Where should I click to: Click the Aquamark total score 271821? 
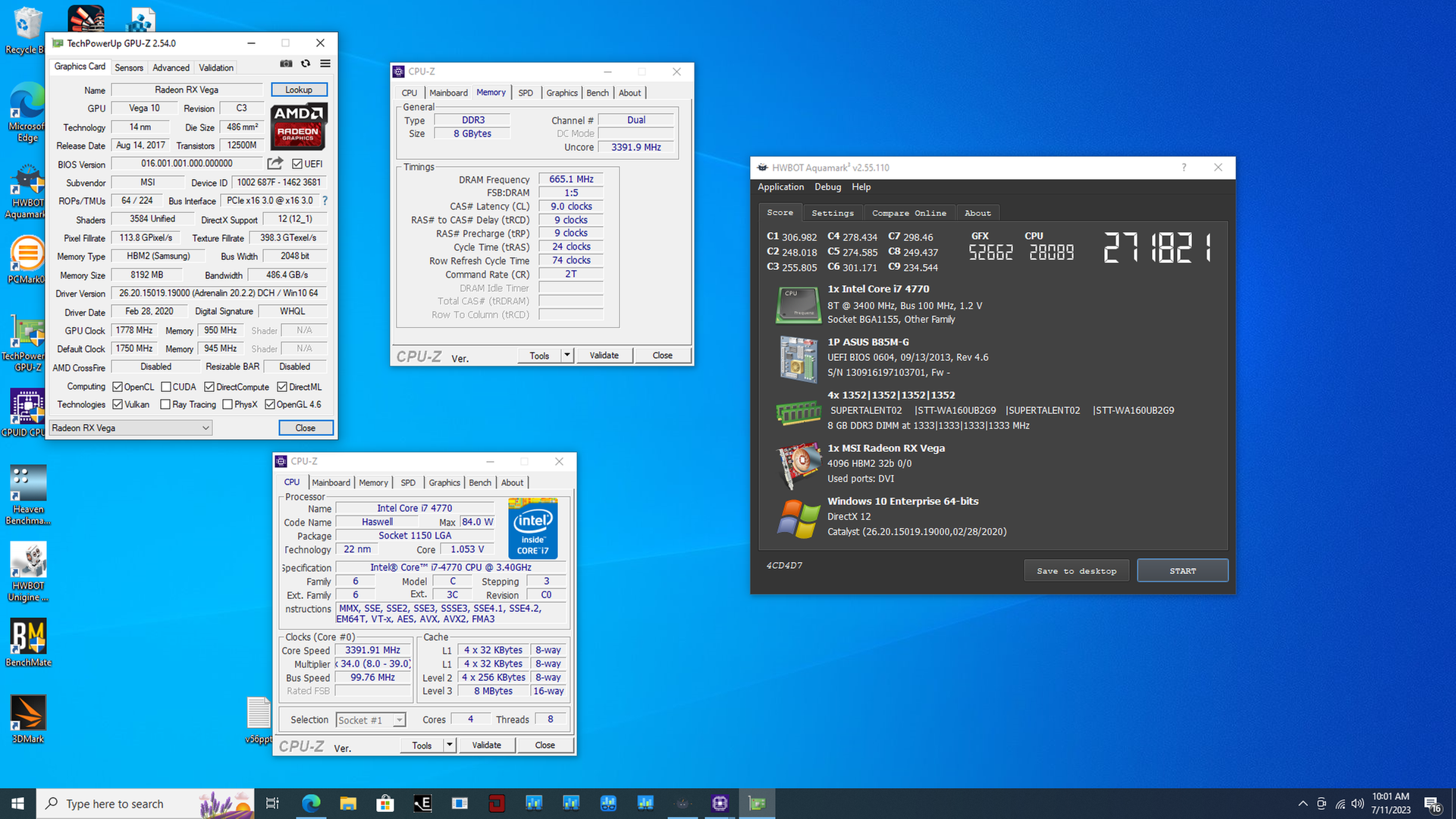tap(1158, 247)
